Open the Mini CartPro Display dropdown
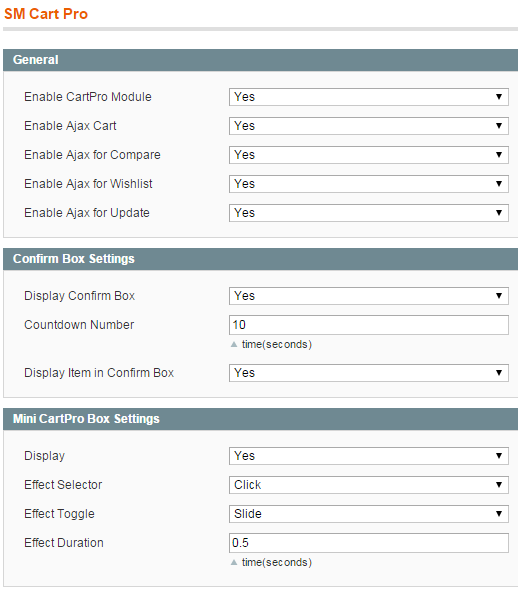The image size is (518, 590). pos(369,456)
